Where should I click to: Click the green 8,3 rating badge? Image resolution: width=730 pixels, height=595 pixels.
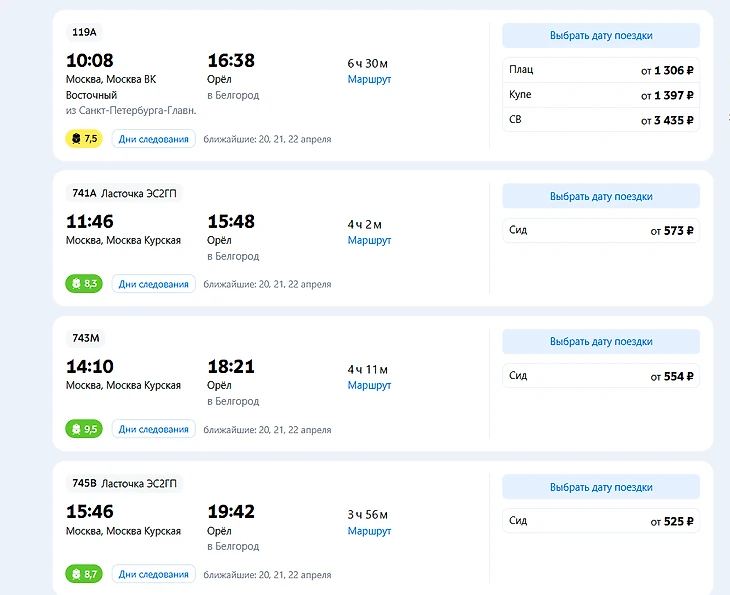click(x=84, y=284)
